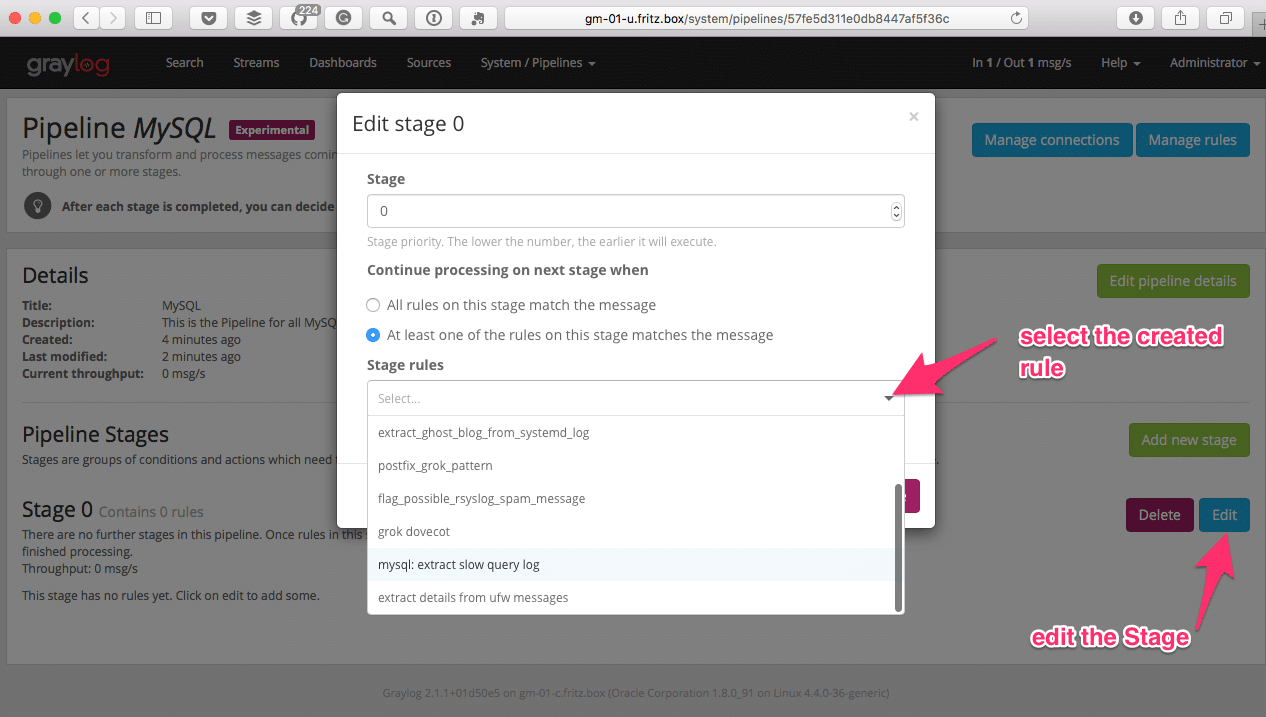Click the Pocket extension icon
The image size is (1266, 717).
pyautogui.click(x=208, y=18)
